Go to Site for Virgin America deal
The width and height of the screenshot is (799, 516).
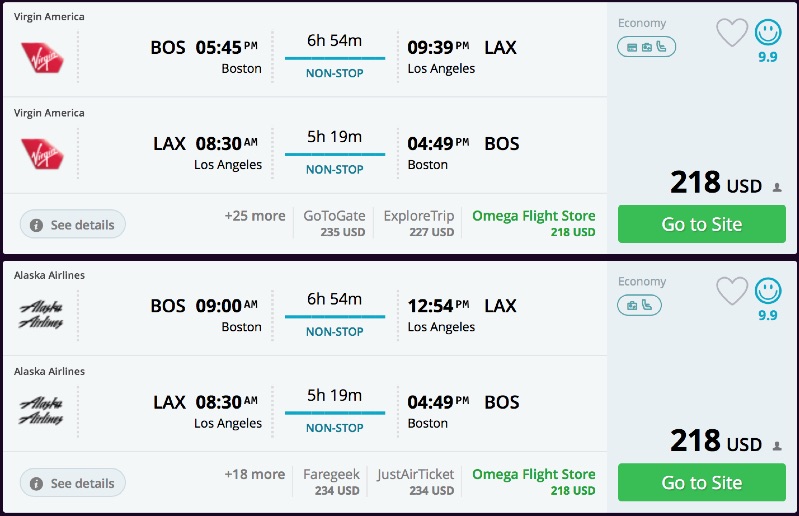point(702,224)
